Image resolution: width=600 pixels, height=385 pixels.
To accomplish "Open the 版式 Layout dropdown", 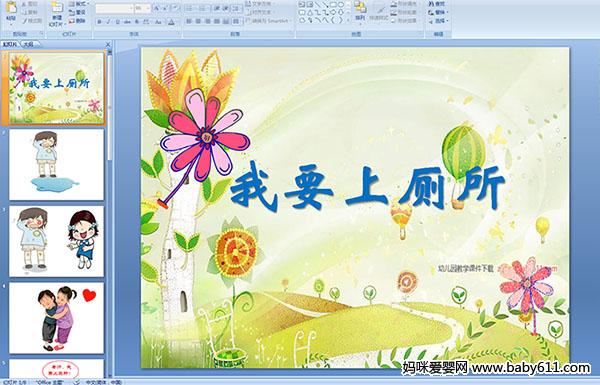I will tap(78, 4).
